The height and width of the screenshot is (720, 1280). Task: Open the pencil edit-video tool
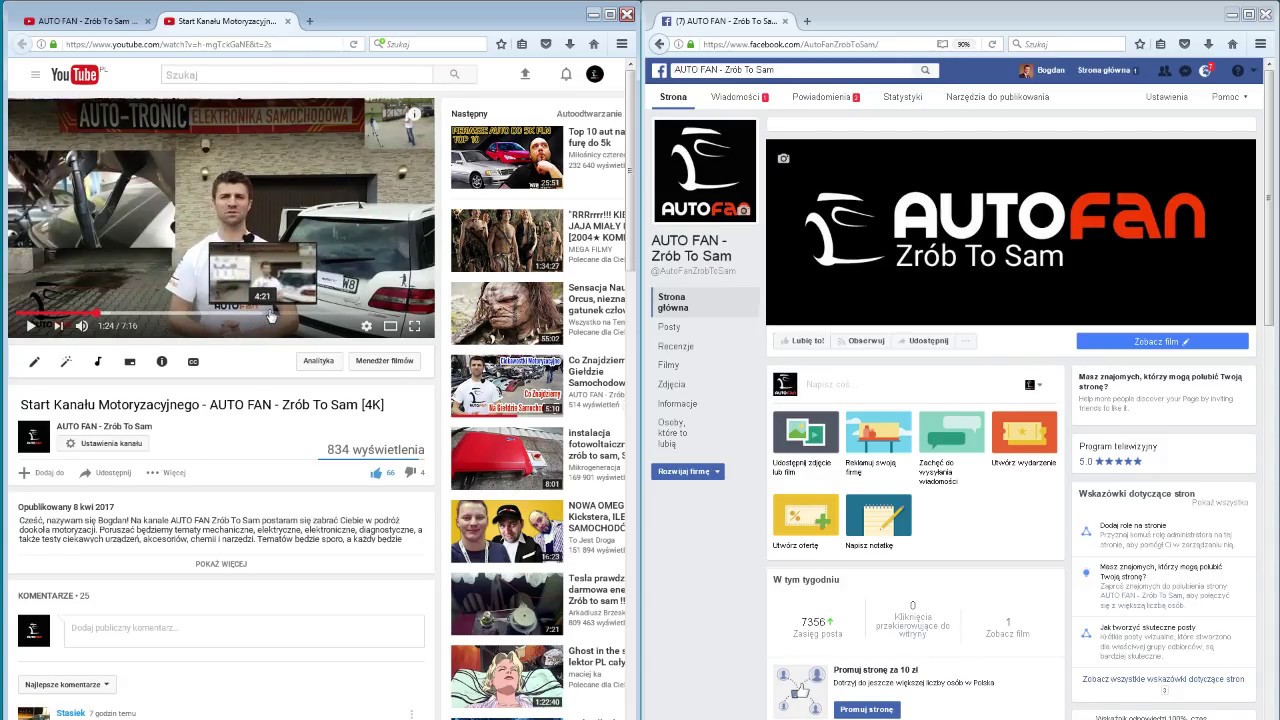tap(34, 362)
